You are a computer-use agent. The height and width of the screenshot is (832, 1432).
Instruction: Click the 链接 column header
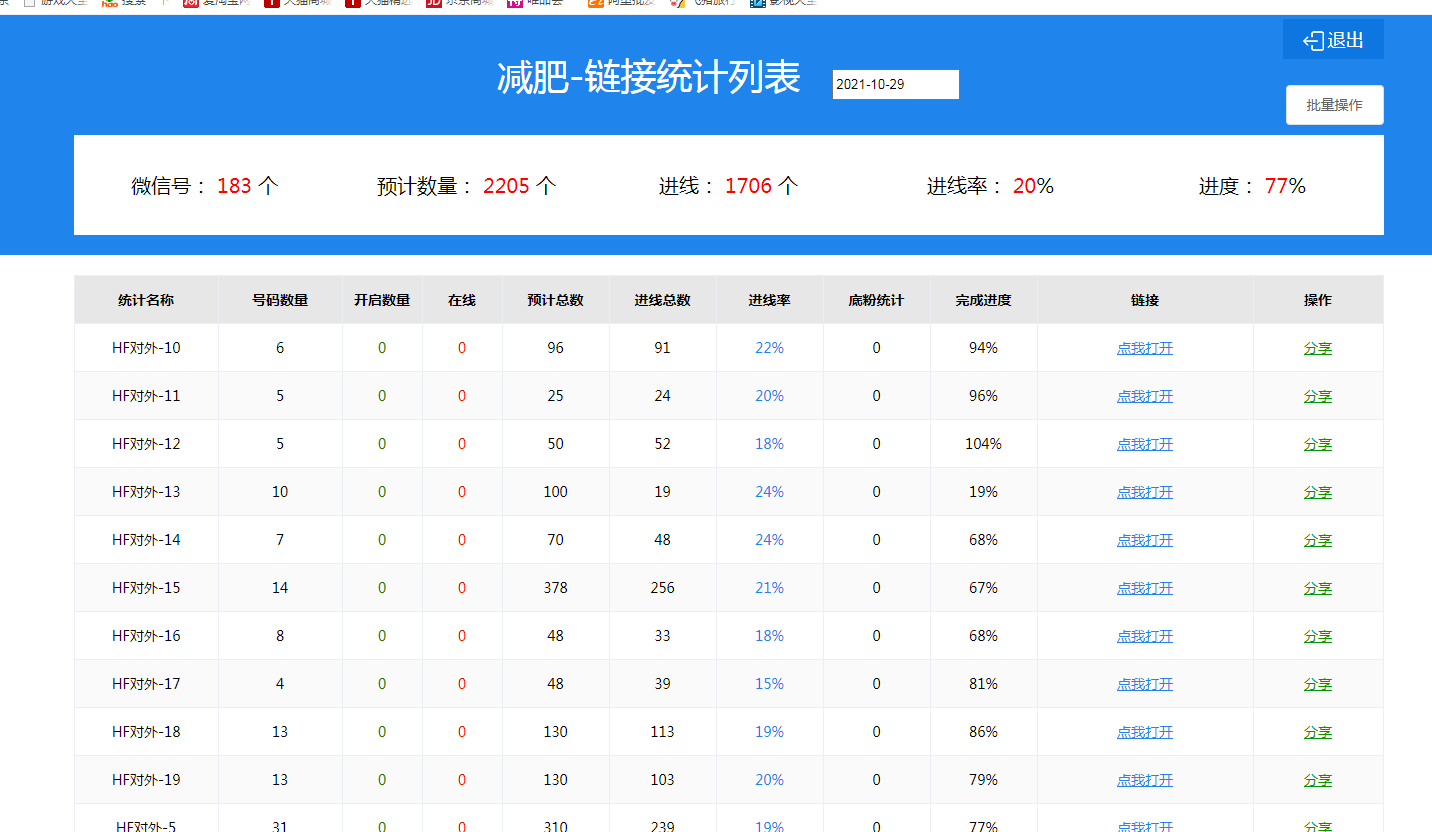pyautogui.click(x=1145, y=300)
